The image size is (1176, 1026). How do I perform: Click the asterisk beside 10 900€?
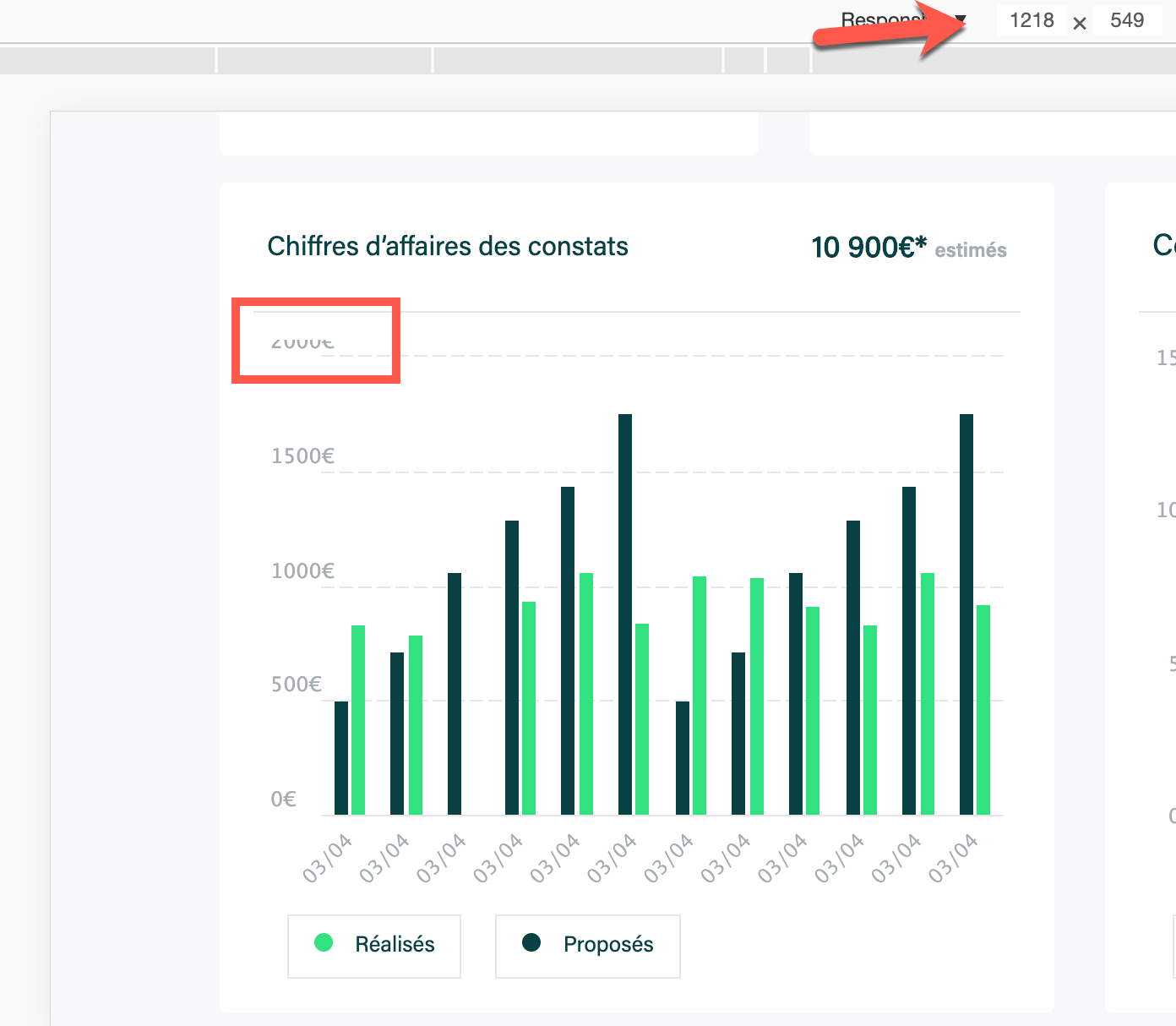click(x=919, y=243)
